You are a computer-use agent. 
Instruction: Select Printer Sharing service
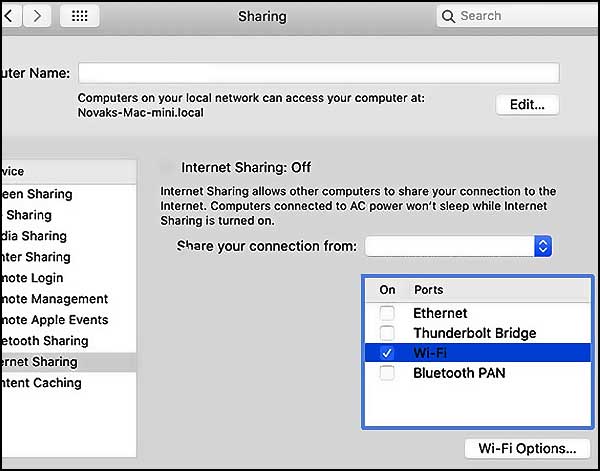pos(68,257)
